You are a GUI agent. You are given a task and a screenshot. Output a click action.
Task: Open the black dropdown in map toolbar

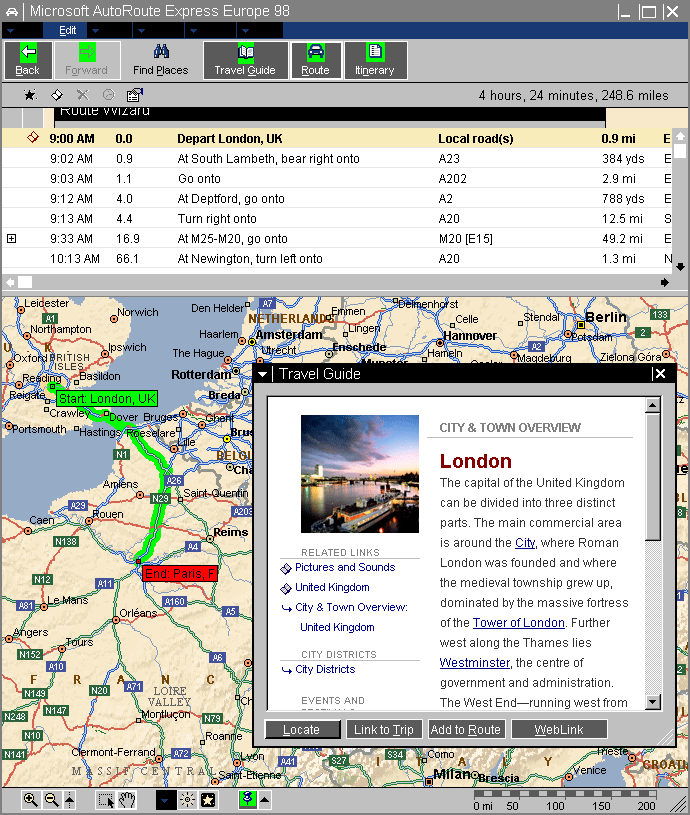(x=165, y=800)
